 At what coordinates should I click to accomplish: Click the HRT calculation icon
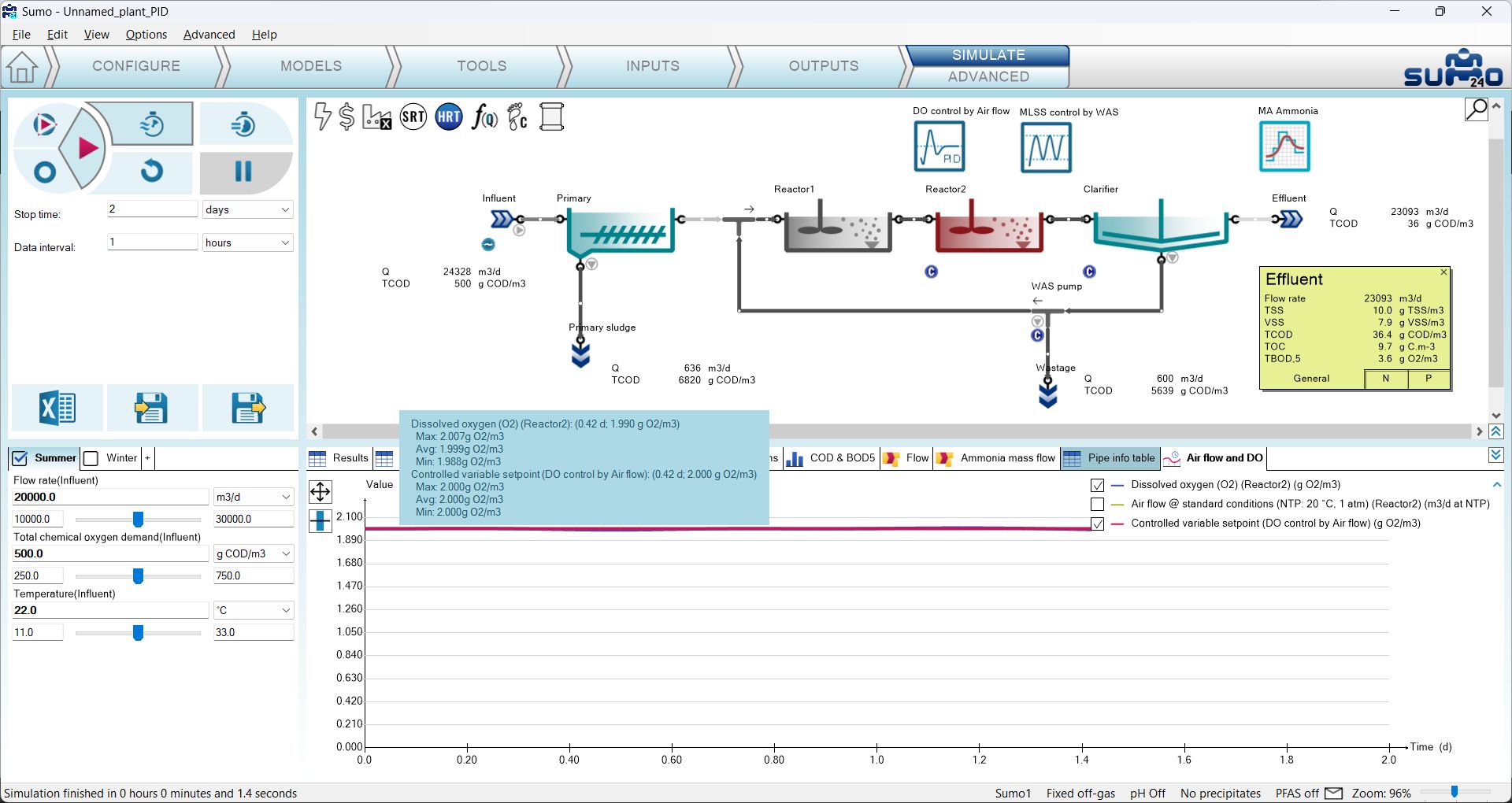point(449,117)
